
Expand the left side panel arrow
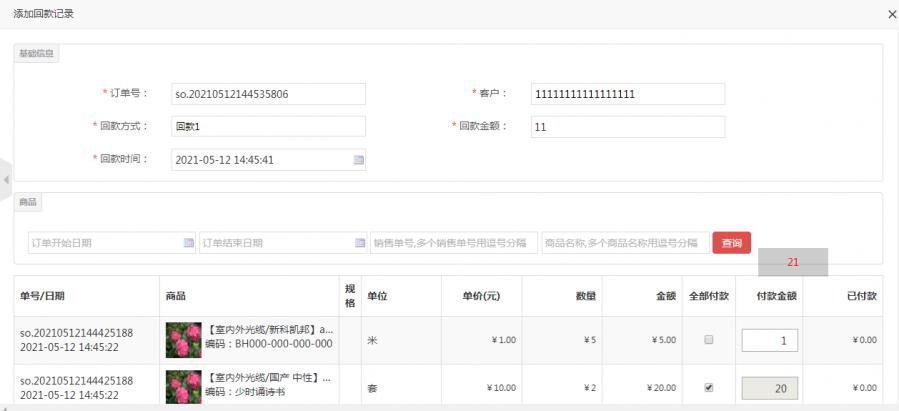pyautogui.click(x=6, y=180)
